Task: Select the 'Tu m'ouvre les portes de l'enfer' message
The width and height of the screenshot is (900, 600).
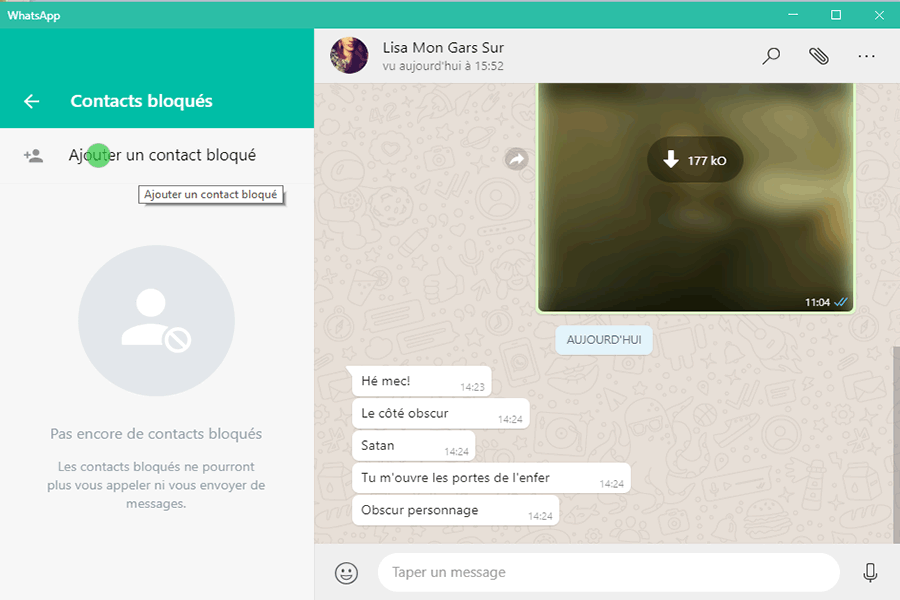Action: tap(490, 478)
